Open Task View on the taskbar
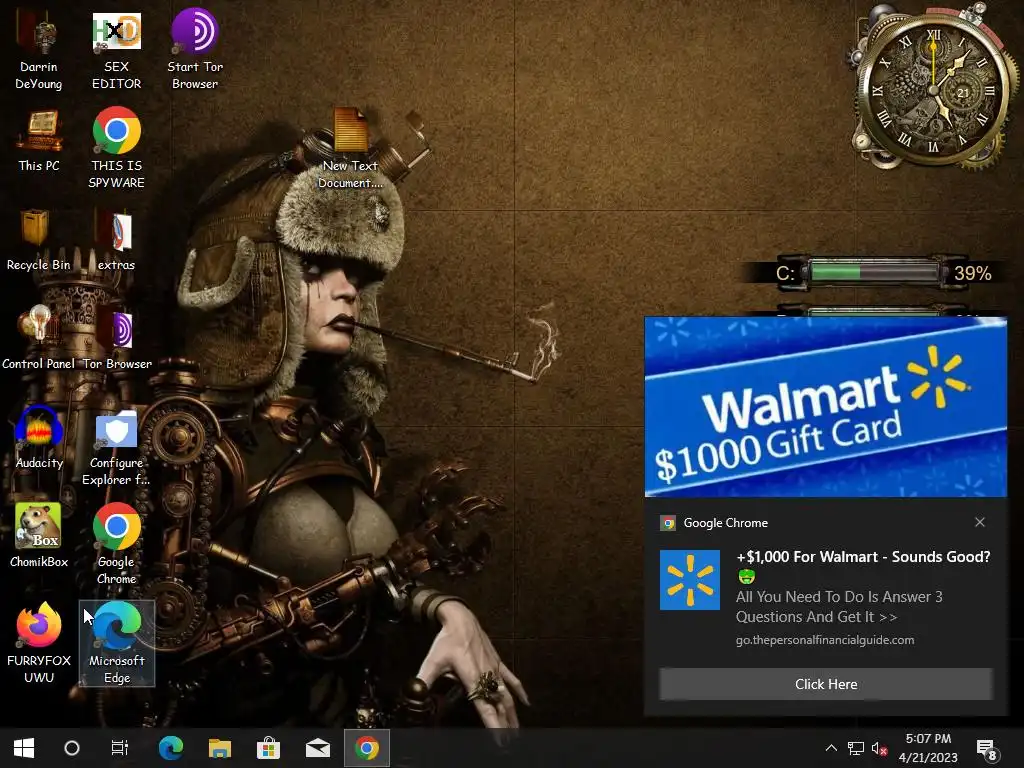Screen dimensions: 1024x768 point(120,748)
